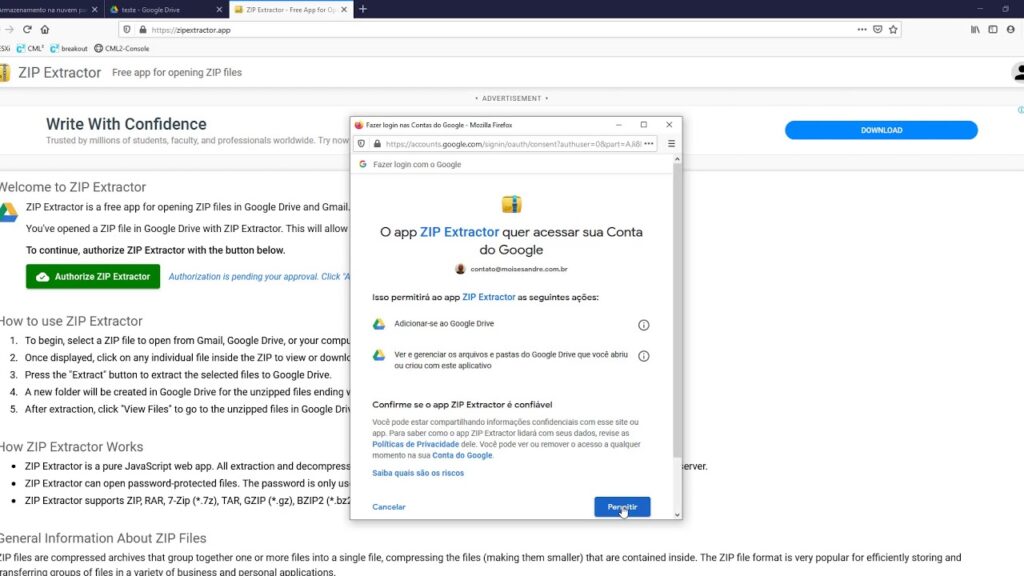The height and width of the screenshot is (576, 1024).
Task: Click the General Information About ZIP Files heading
Action: [103, 538]
